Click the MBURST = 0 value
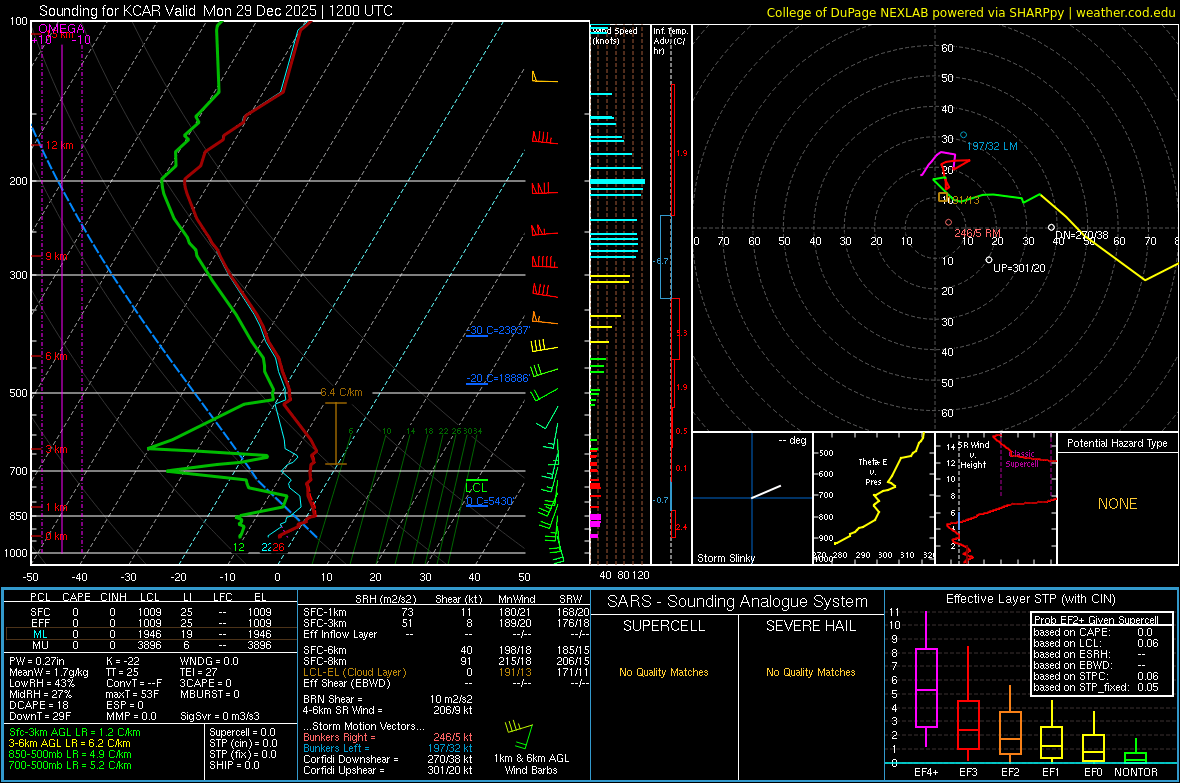 click(x=209, y=694)
